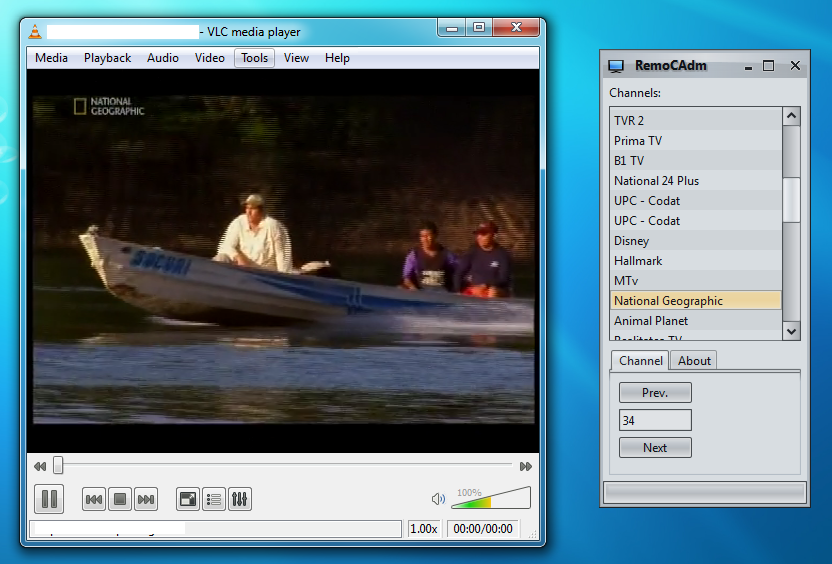Select the Animal Planet channel
This screenshot has width=832, height=564.
click(x=696, y=320)
